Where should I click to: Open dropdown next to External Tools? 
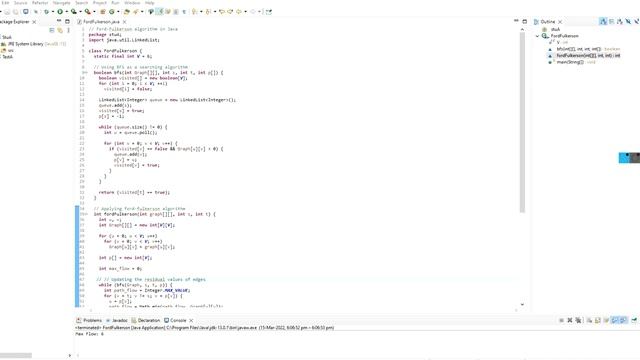[94, 12]
